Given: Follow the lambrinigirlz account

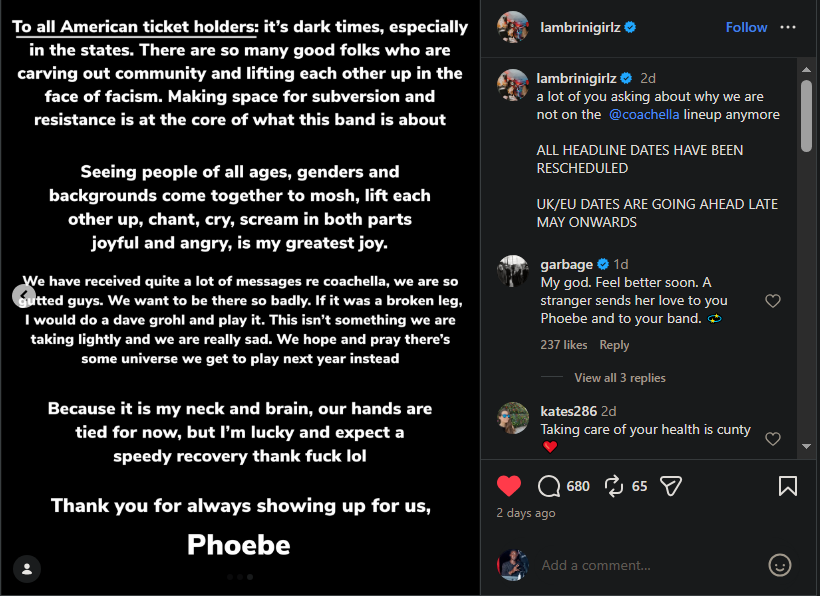Looking at the screenshot, I should (746, 27).
